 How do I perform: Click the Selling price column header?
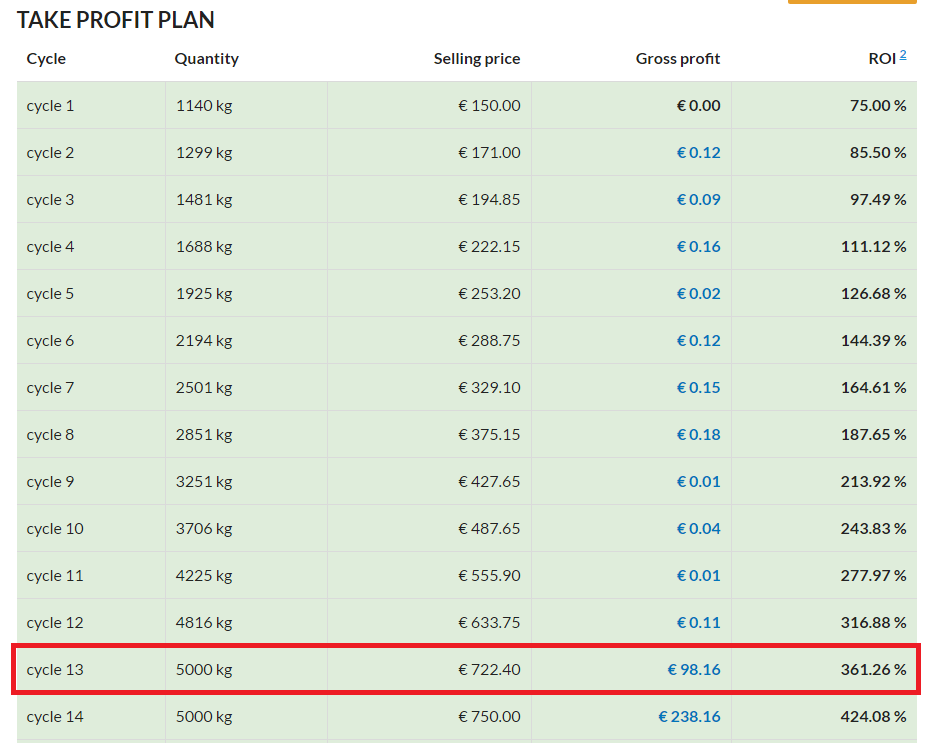(x=477, y=59)
